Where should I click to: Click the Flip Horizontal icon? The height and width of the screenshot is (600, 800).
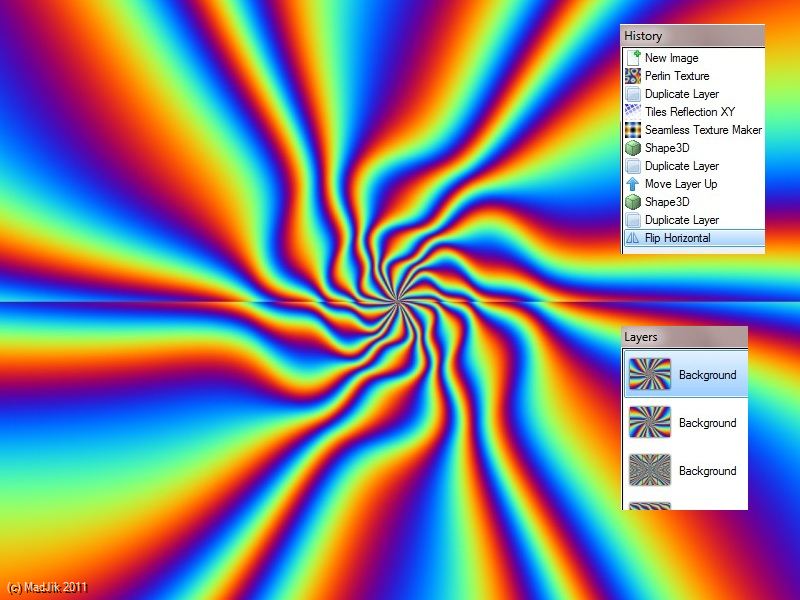633,238
